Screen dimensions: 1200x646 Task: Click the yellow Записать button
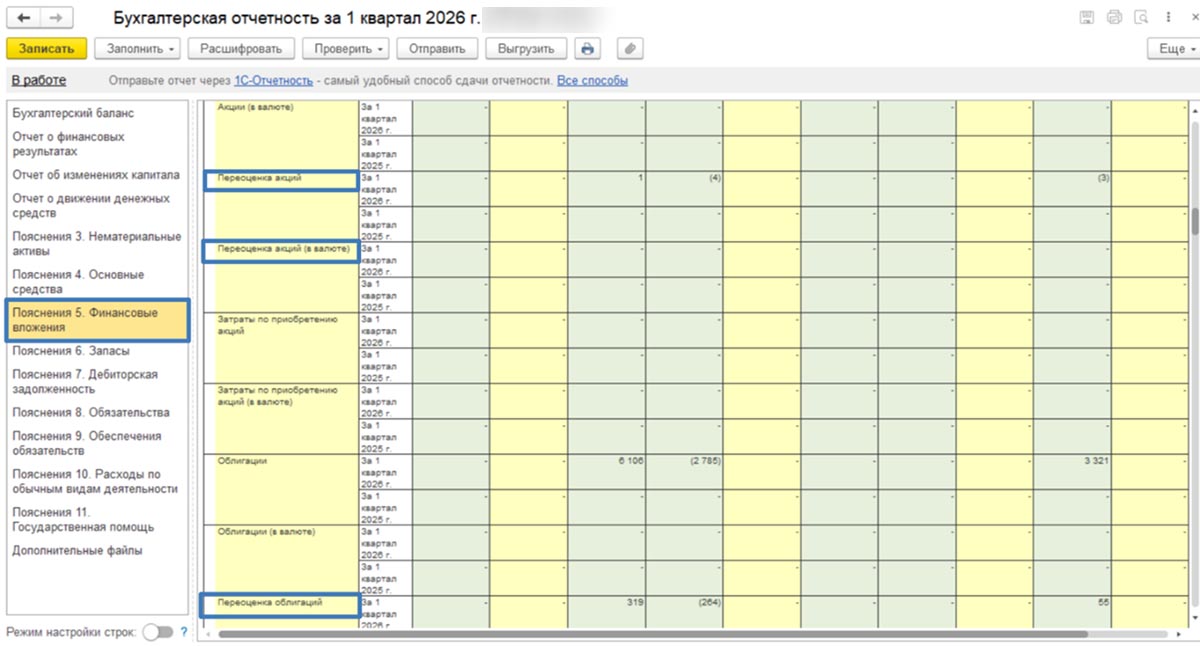click(47, 49)
